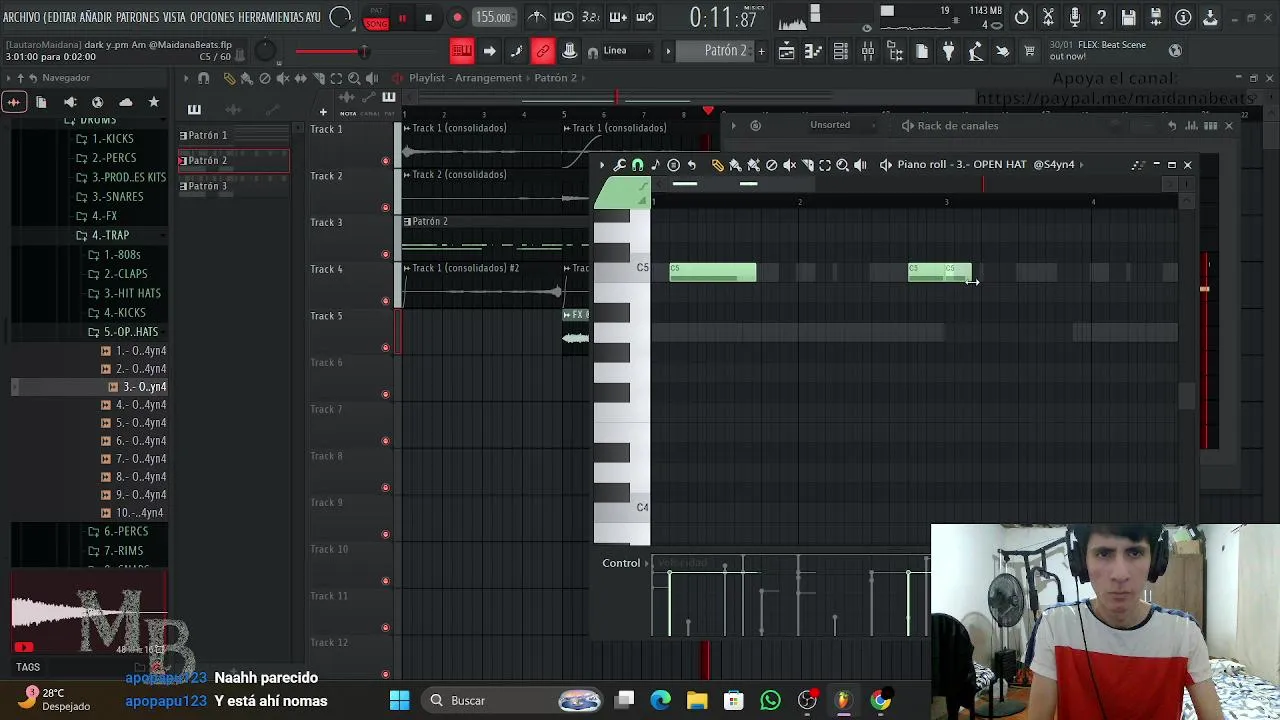The height and width of the screenshot is (720, 1280).
Task: Add new pattern with plus button
Action: [761, 51]
